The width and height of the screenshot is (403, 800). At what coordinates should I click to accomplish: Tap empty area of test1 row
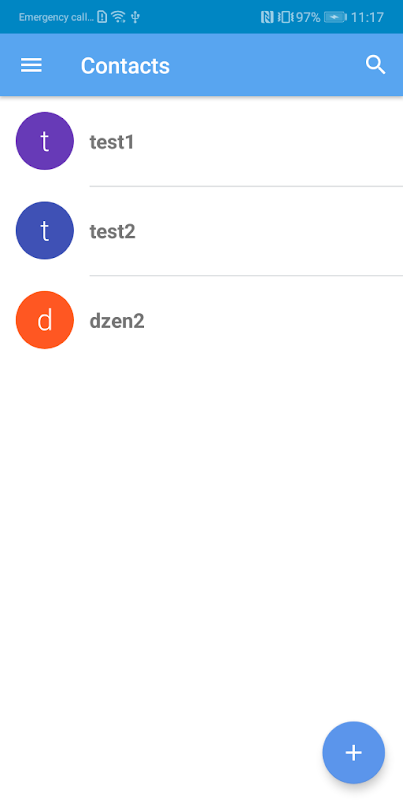(x=265, y=141)
